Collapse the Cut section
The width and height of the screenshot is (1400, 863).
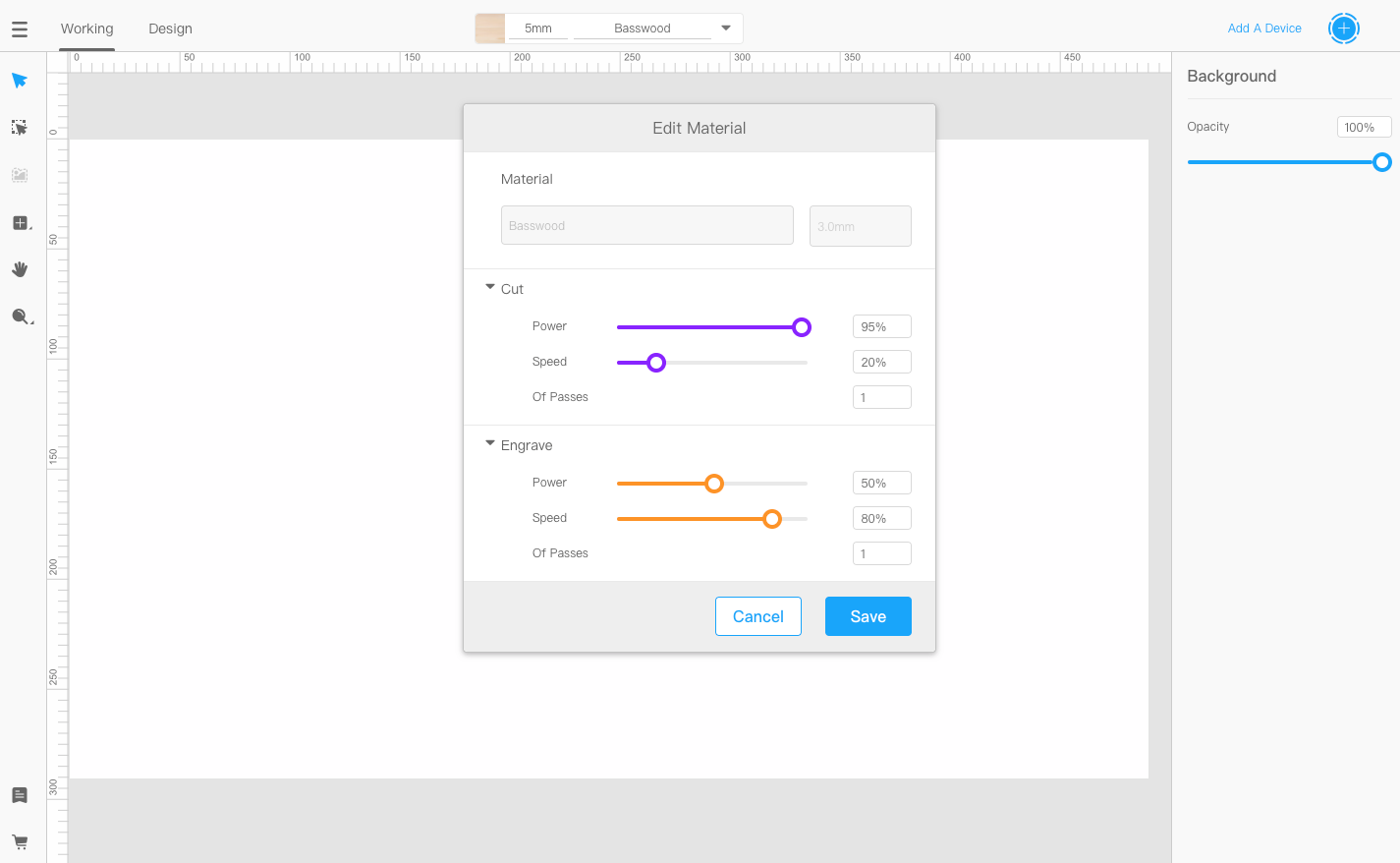[490, 287]
